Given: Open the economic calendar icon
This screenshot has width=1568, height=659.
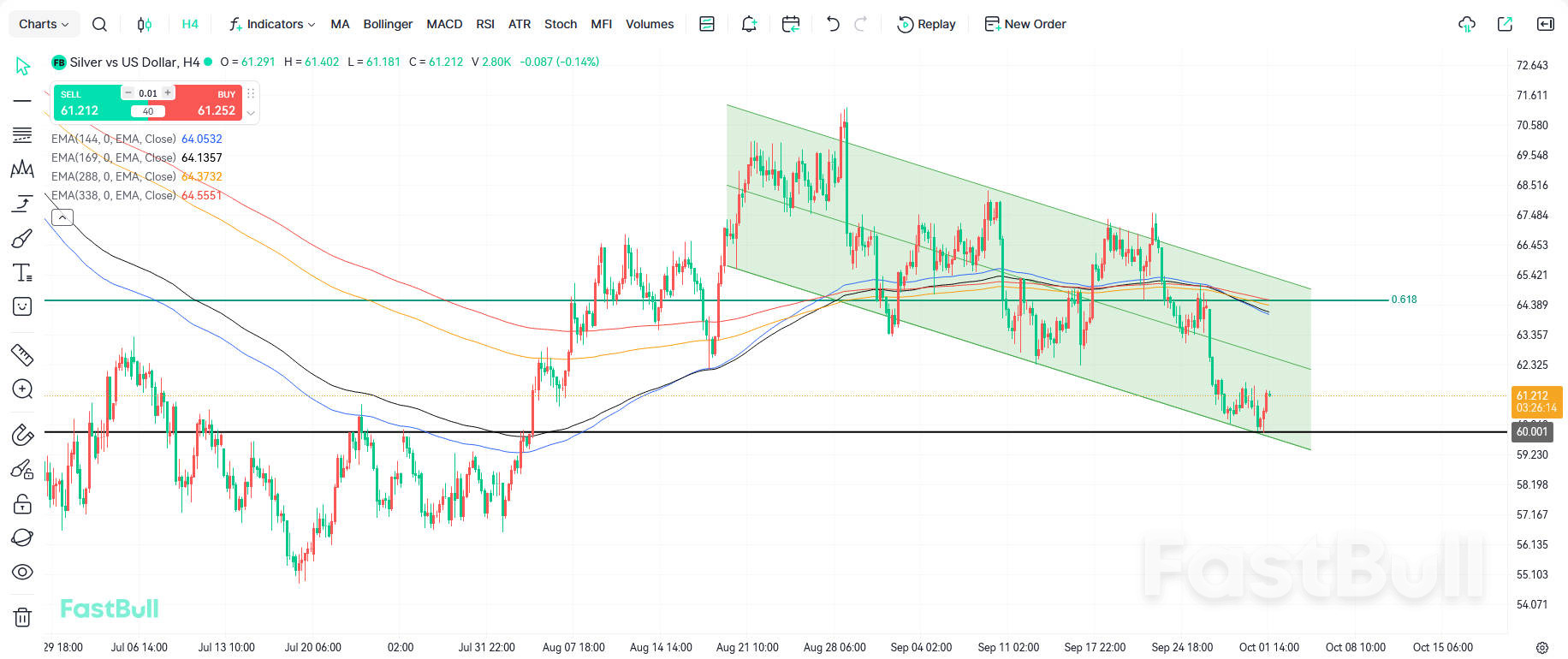Looking at the screenshot, I should [791, 24].
